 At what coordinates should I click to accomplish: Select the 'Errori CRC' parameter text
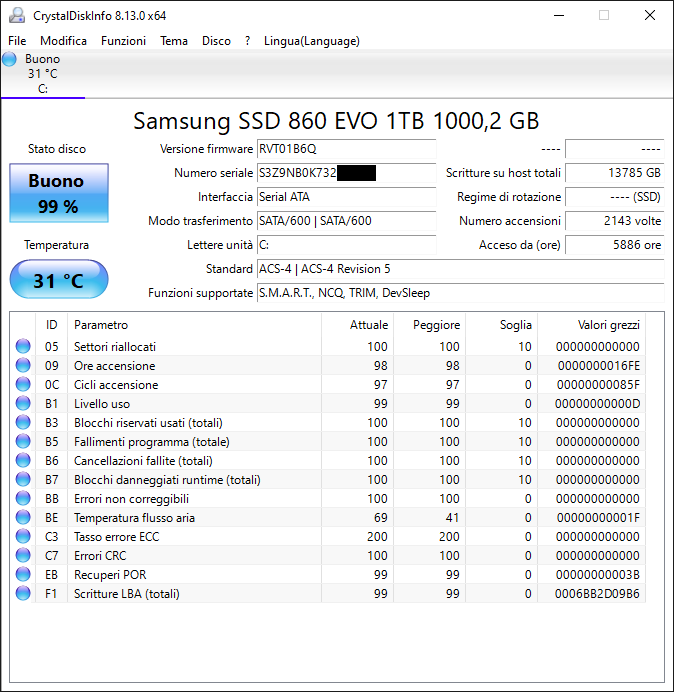point(100,555)
